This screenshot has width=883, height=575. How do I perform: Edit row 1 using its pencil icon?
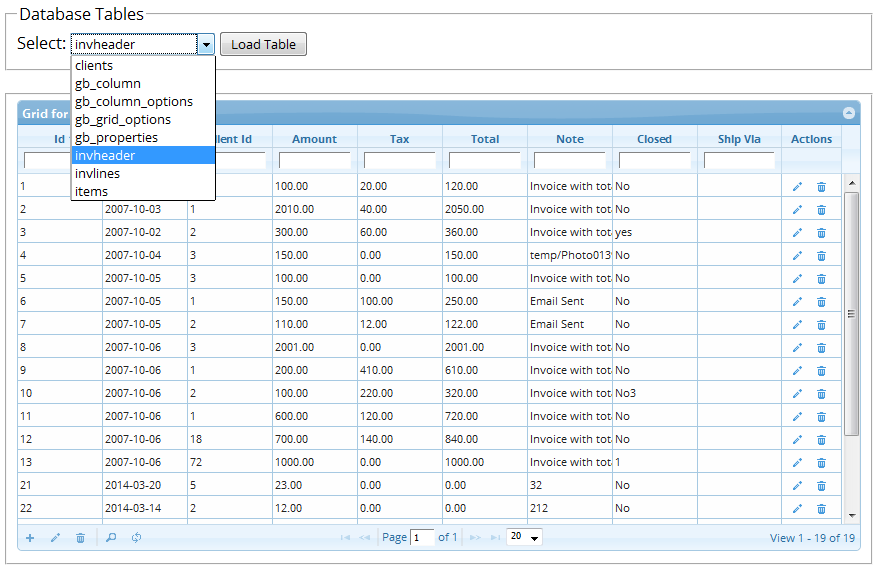point(797,186)
